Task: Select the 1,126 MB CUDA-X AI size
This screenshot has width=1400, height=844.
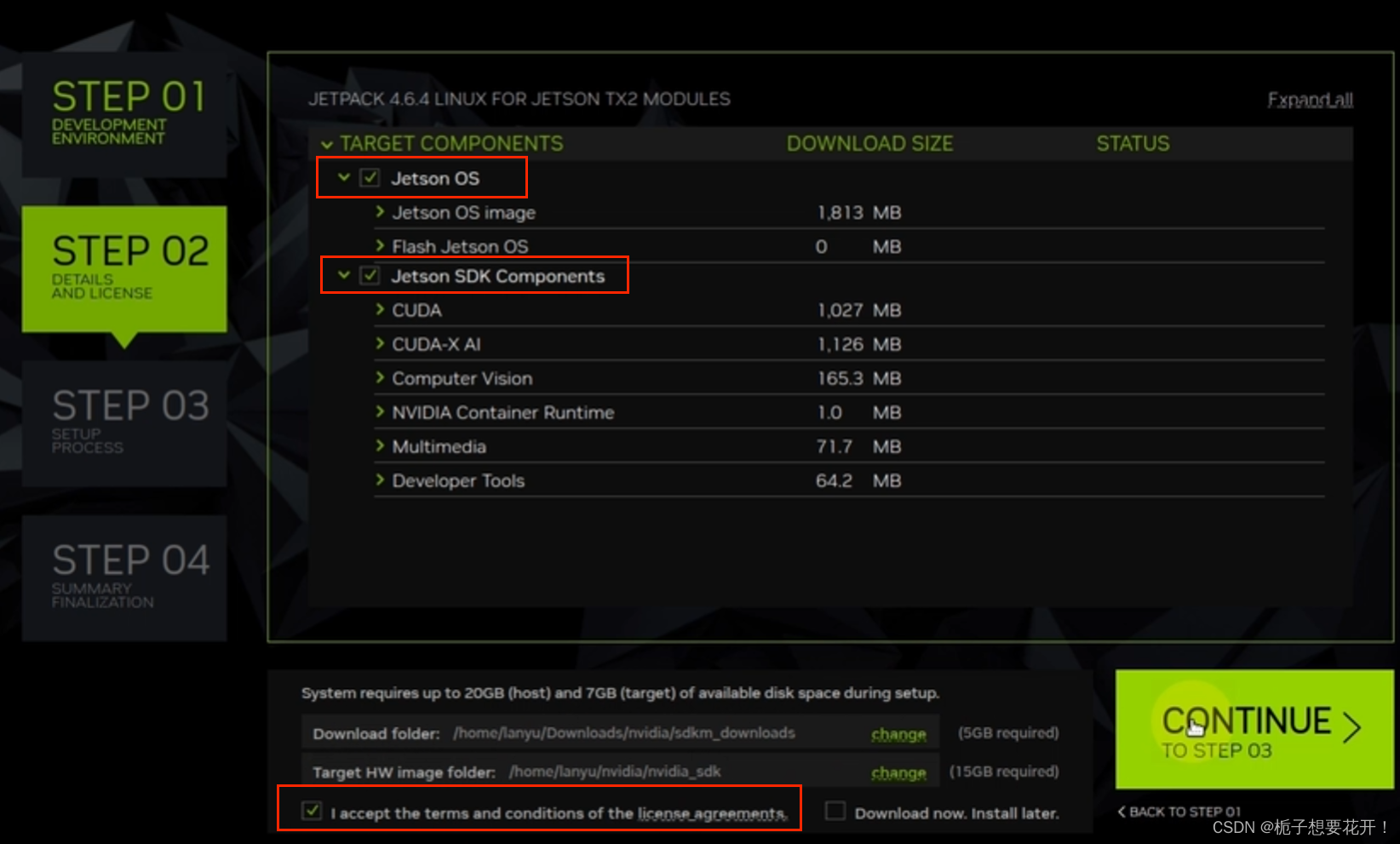Action: coord(859,344)
